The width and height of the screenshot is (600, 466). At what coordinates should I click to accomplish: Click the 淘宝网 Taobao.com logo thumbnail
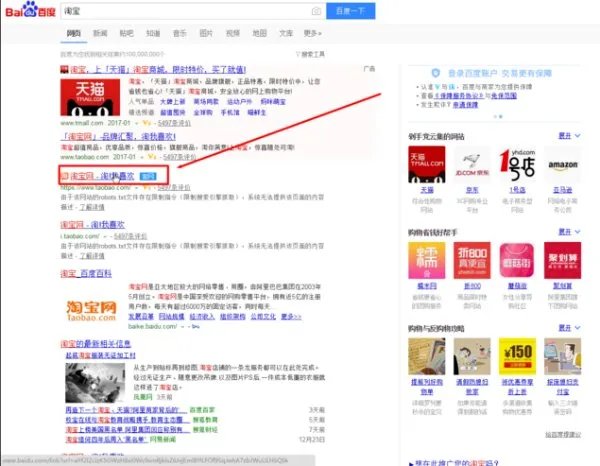click(91, 310)
